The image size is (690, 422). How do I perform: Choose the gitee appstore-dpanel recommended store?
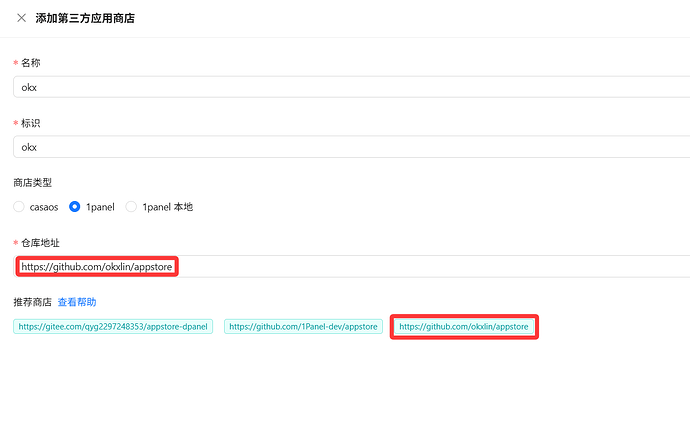[113, 327]
